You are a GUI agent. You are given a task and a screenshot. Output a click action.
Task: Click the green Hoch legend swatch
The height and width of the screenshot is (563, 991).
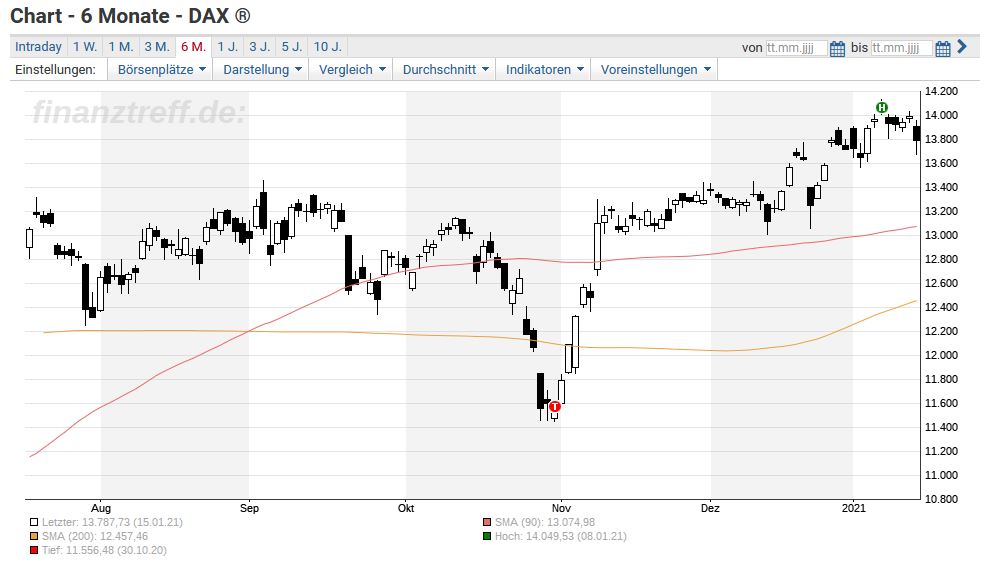[x=487, y=536]
